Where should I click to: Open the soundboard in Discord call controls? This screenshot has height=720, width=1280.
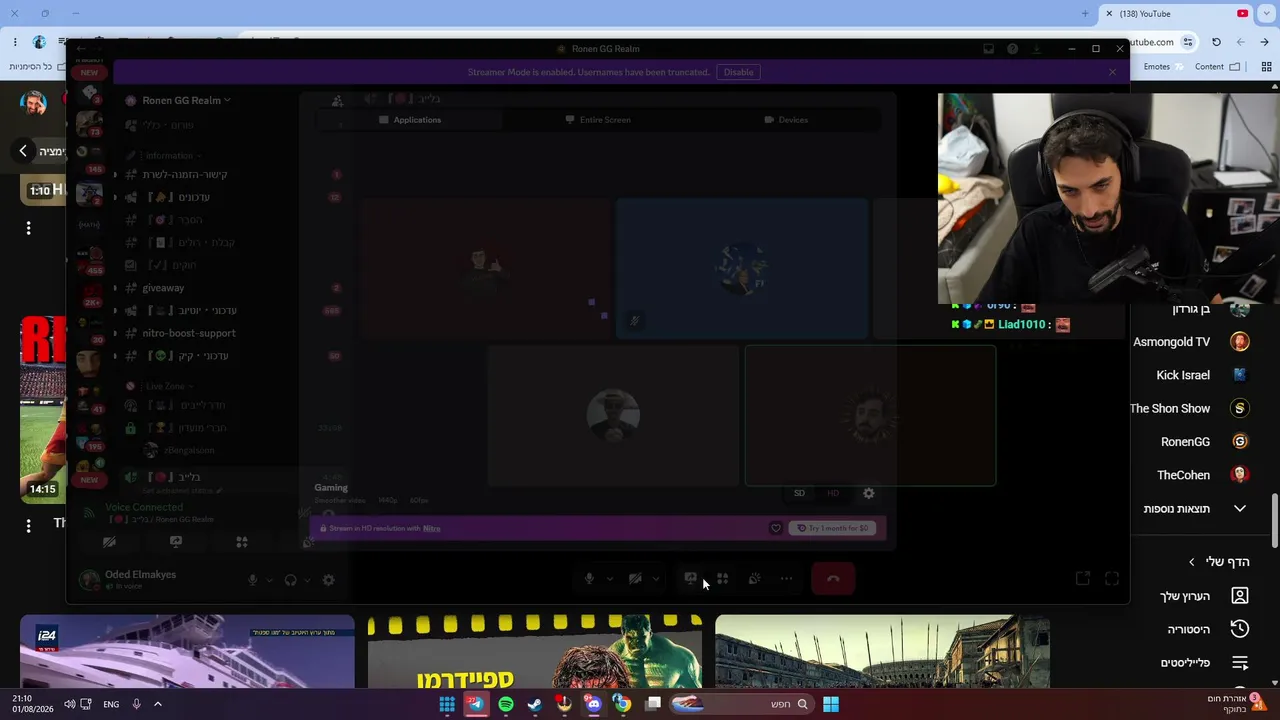[754, 579]
